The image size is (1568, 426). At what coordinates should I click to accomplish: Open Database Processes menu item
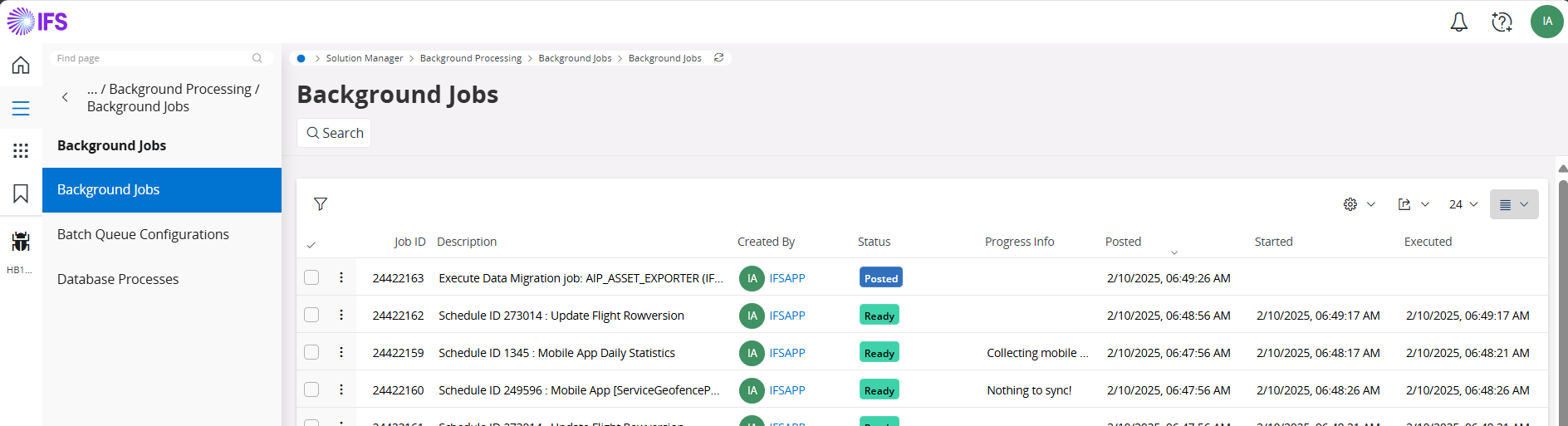tap(118, 280)
